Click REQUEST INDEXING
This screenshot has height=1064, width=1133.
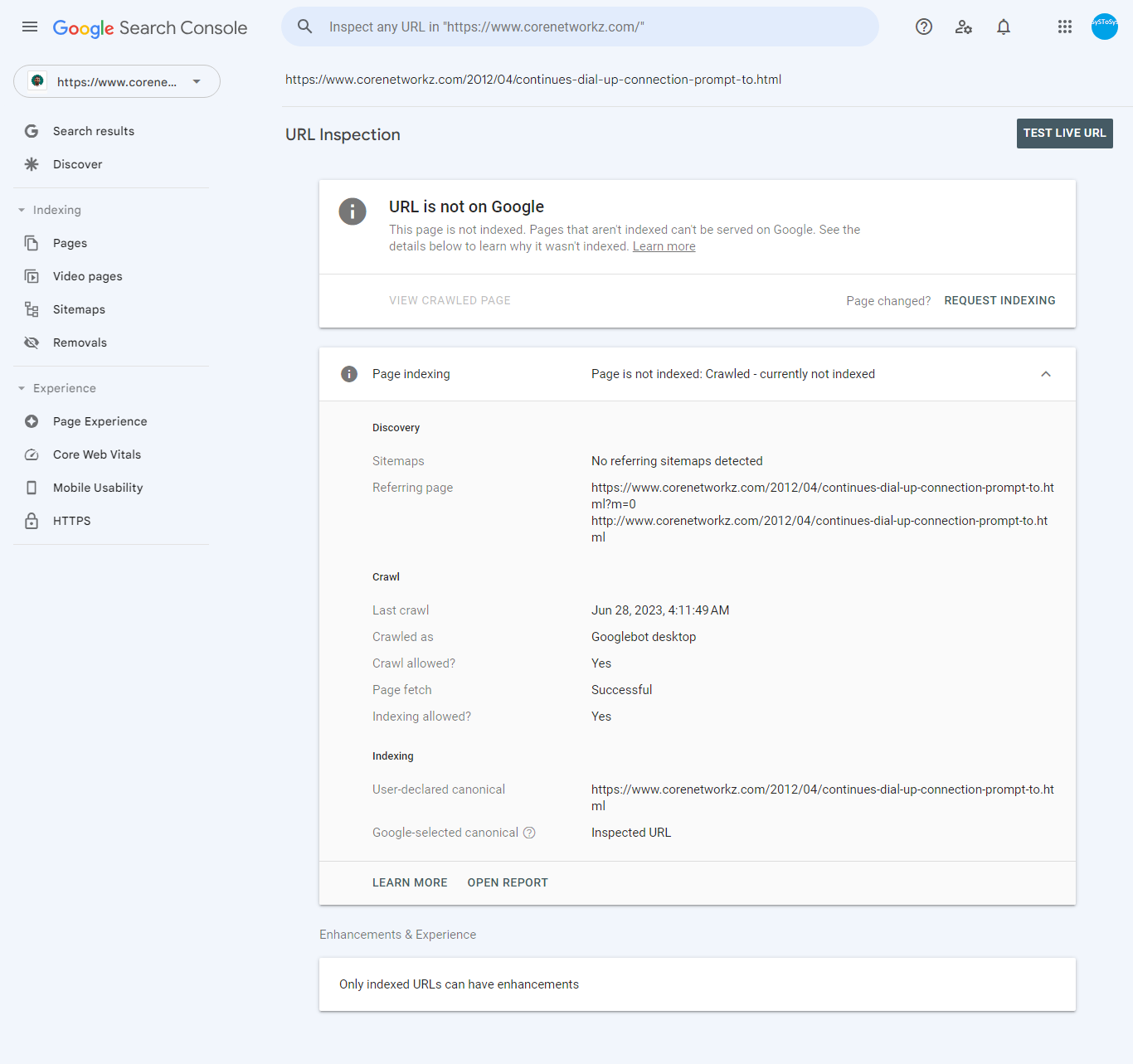click(x=999, y=300)
